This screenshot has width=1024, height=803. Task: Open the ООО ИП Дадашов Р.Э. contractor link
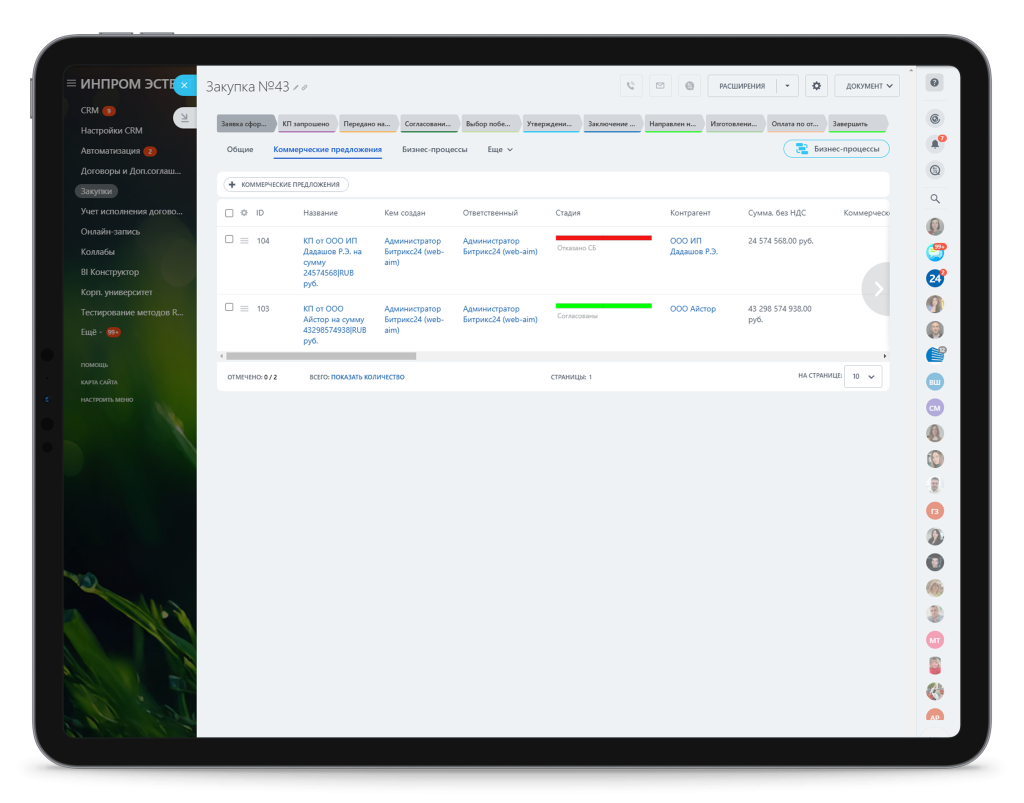click(x=693, y=246)
